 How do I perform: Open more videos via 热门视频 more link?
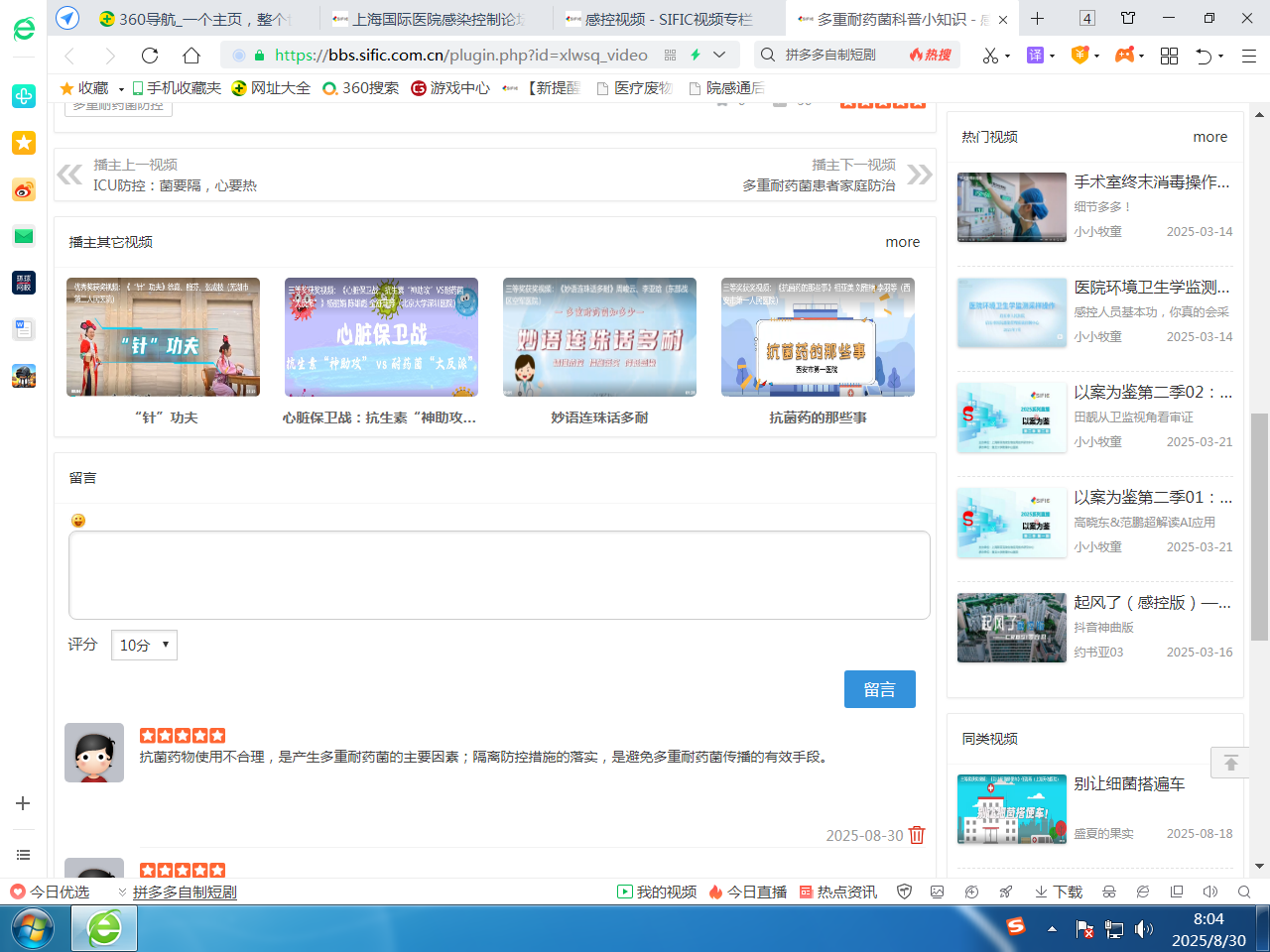(x=1210, y=137)
